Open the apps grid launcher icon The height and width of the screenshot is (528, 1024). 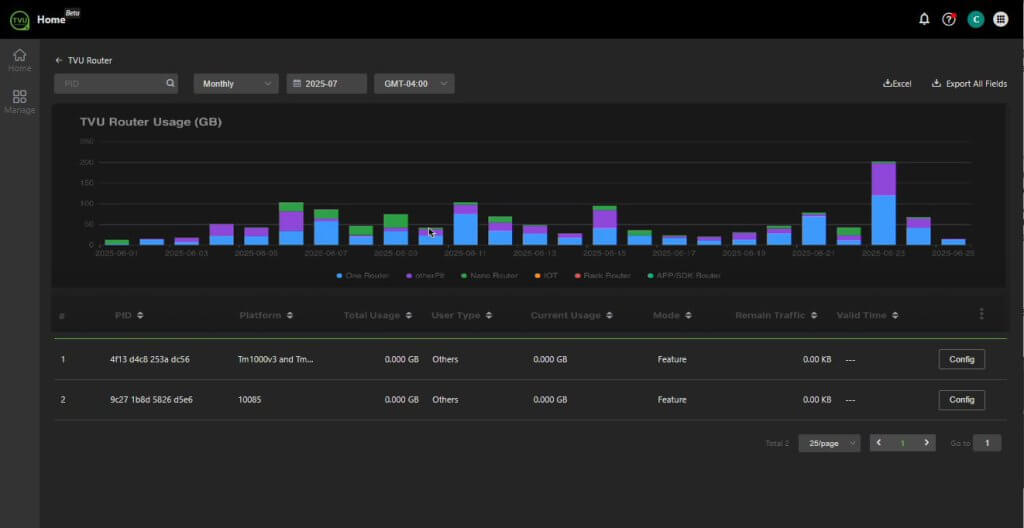click(1000, 19)
